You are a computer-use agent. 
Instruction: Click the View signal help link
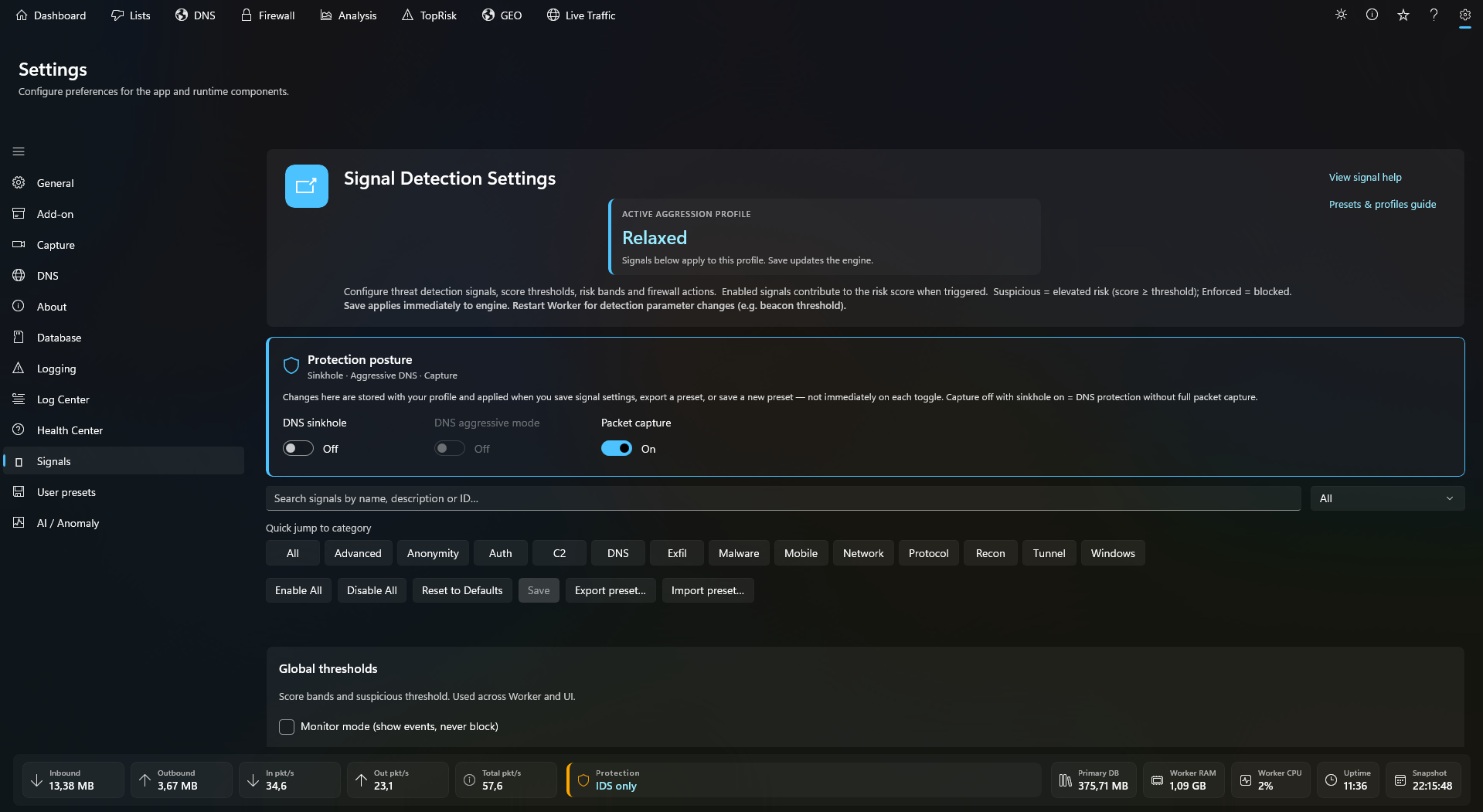click(x=1365, y=177)
